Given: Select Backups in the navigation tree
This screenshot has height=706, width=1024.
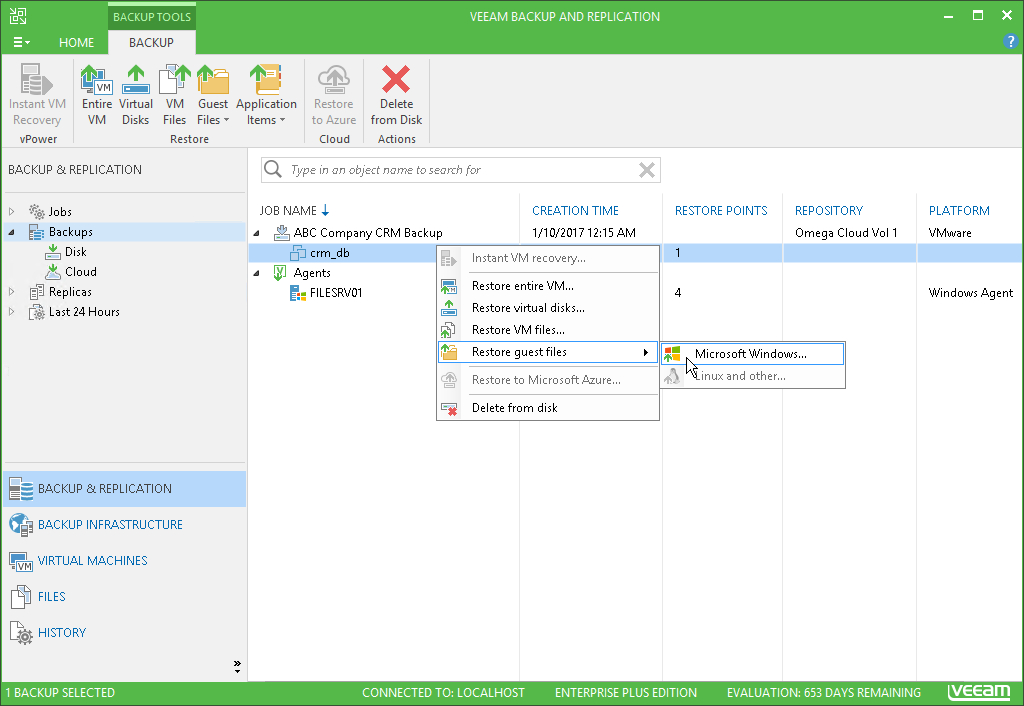Looking at the screenshot, I should pyautogui.click(x=71, y=232).
